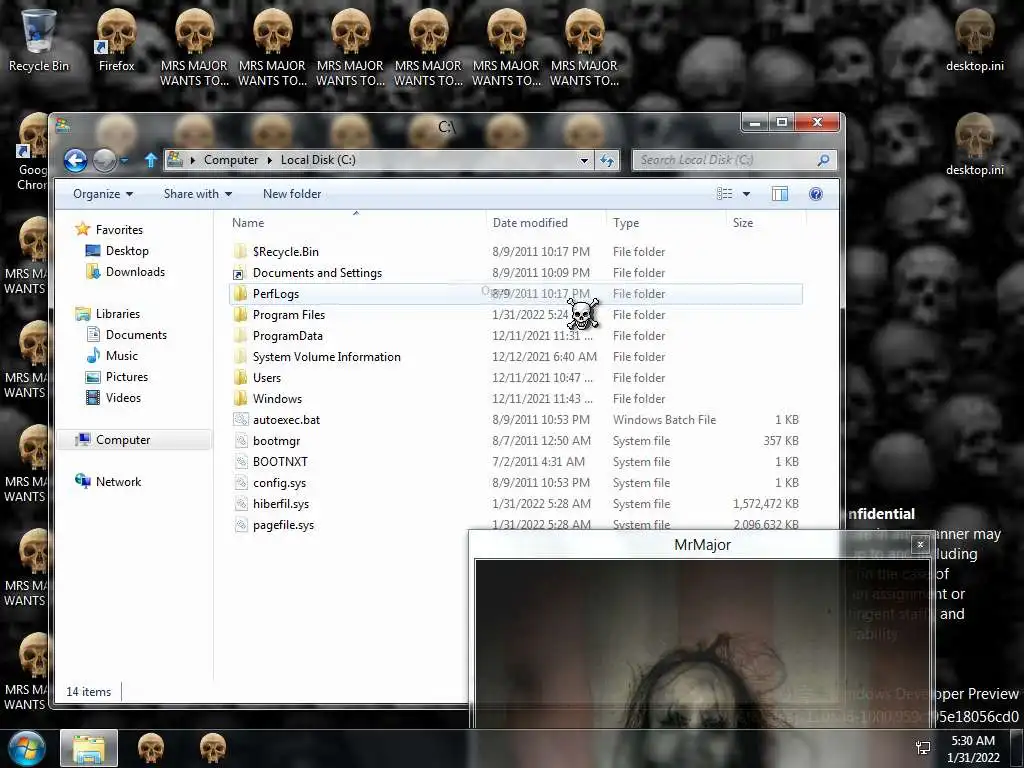Click the Up folder blue arrow
Screen dimensions: 1024x768
(x=150, y=160)
